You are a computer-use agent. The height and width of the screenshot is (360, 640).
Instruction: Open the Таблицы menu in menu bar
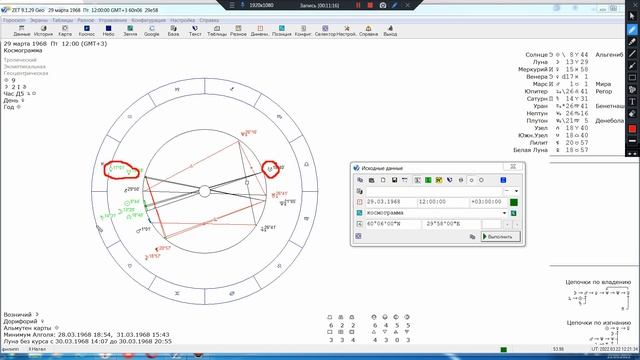click(62, 20)
